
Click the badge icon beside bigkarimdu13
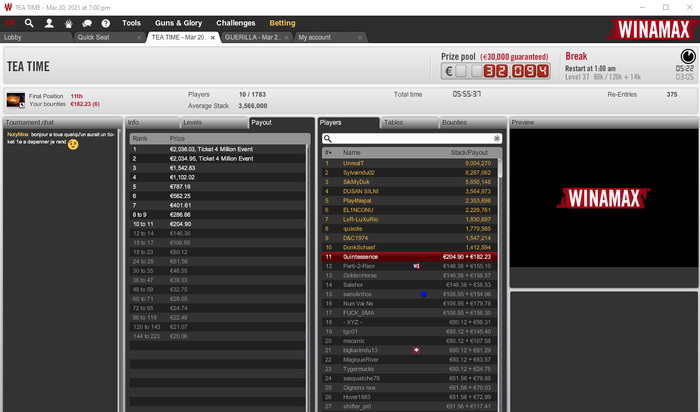pos(416,351)
